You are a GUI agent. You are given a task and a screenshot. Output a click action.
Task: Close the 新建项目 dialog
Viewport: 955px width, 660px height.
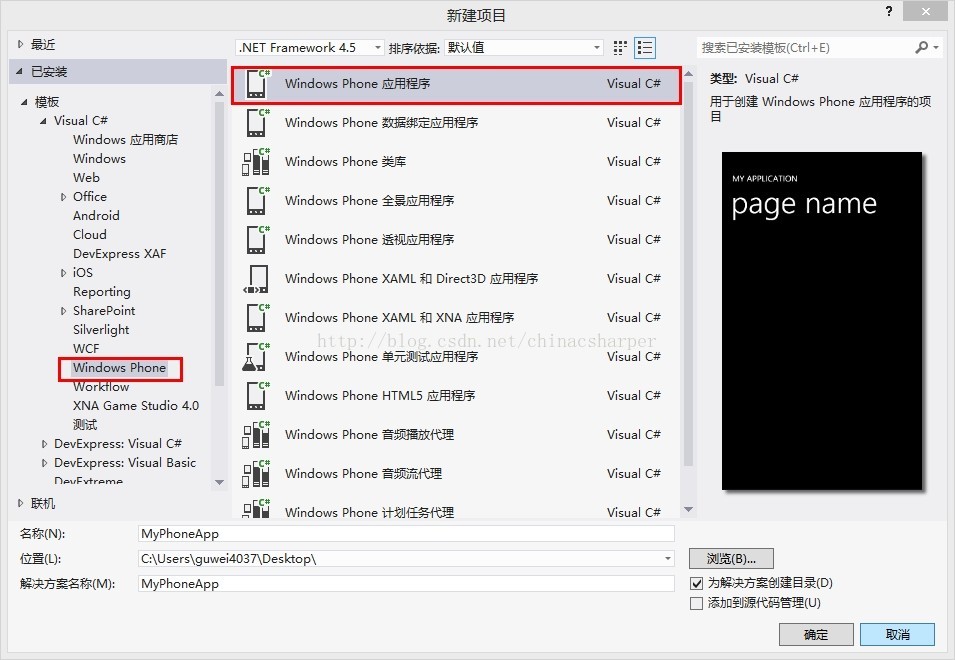click(x=925, y=11)
